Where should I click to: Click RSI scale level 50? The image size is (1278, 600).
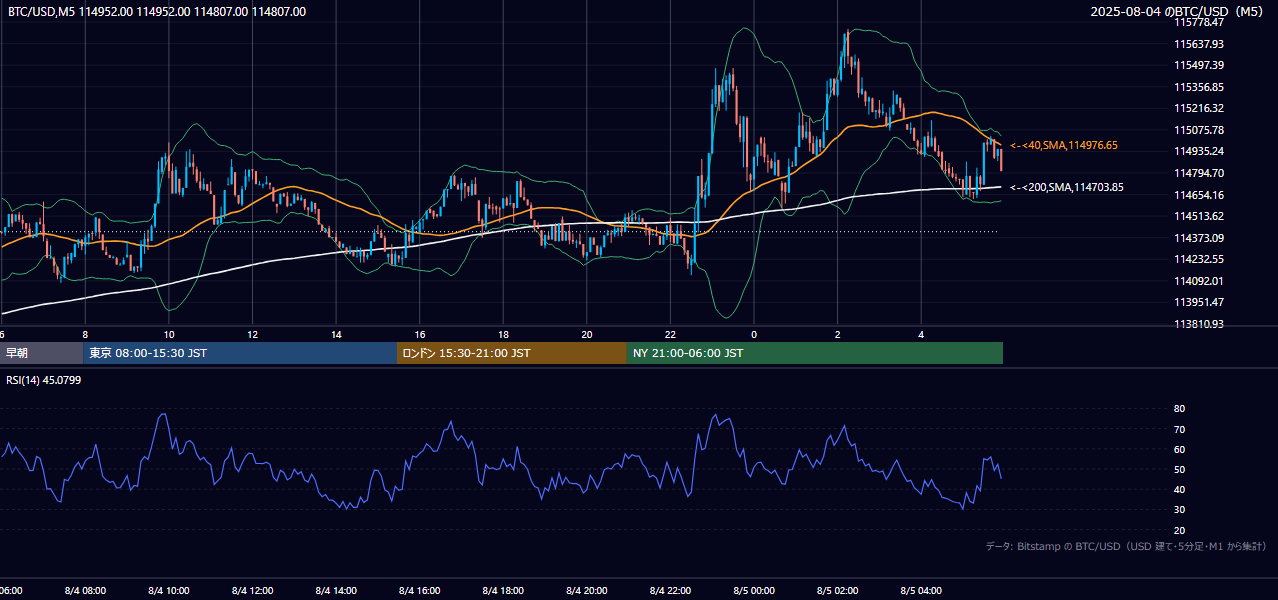pos(1179,469)
